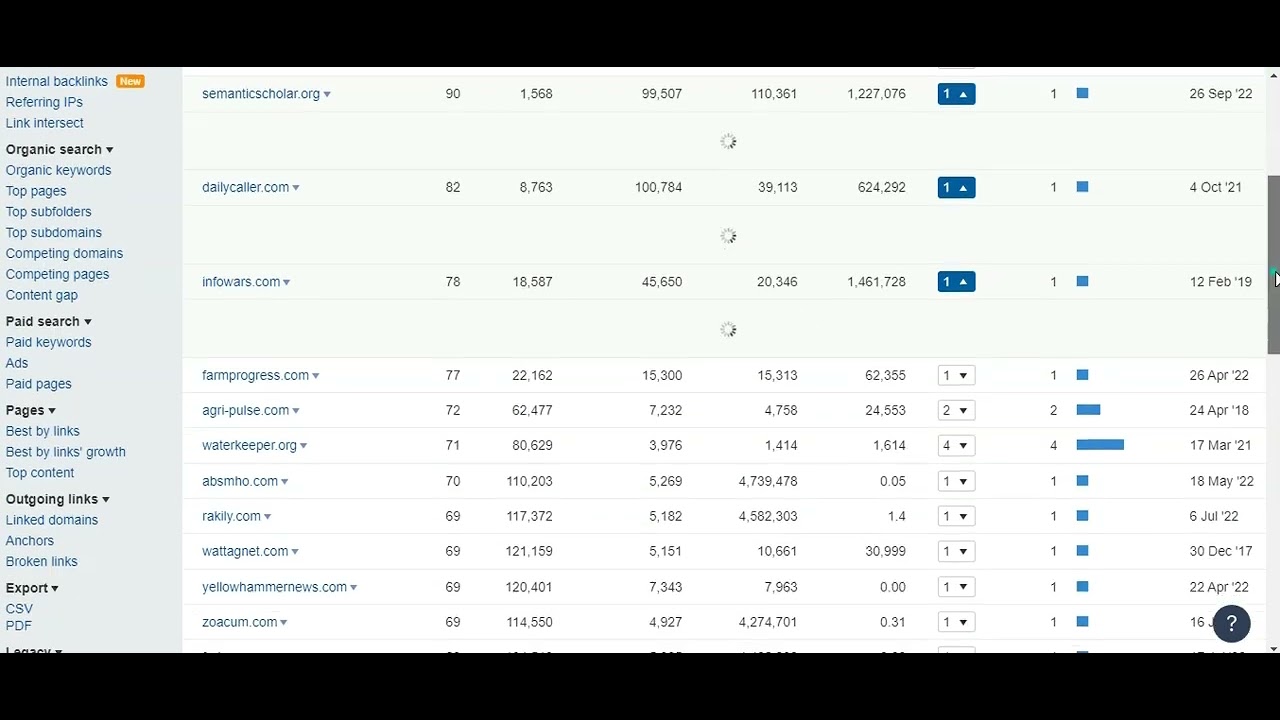Click the waterkeeper.org blue links bar

point(1100,446)
